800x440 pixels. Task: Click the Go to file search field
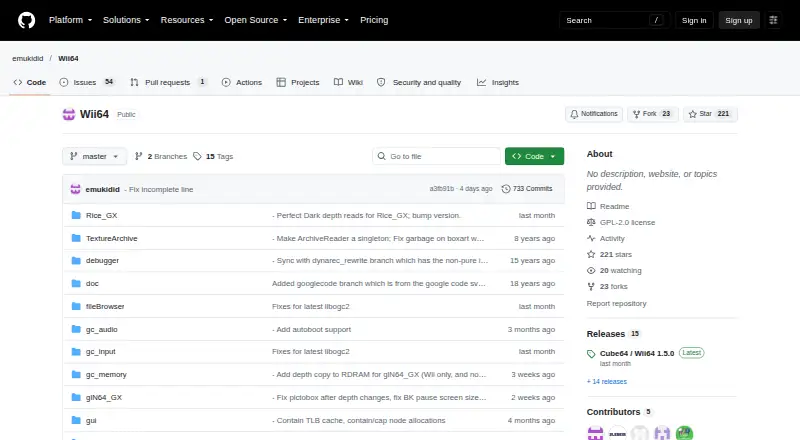[x=437, y=156]
